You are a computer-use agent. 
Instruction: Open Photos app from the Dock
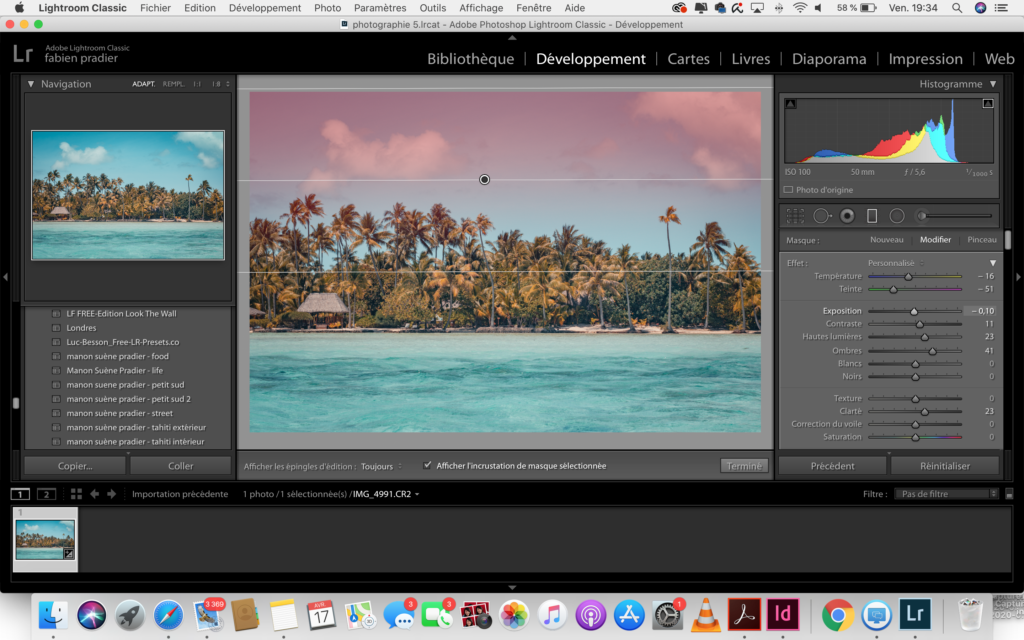(x=514, y=615)
